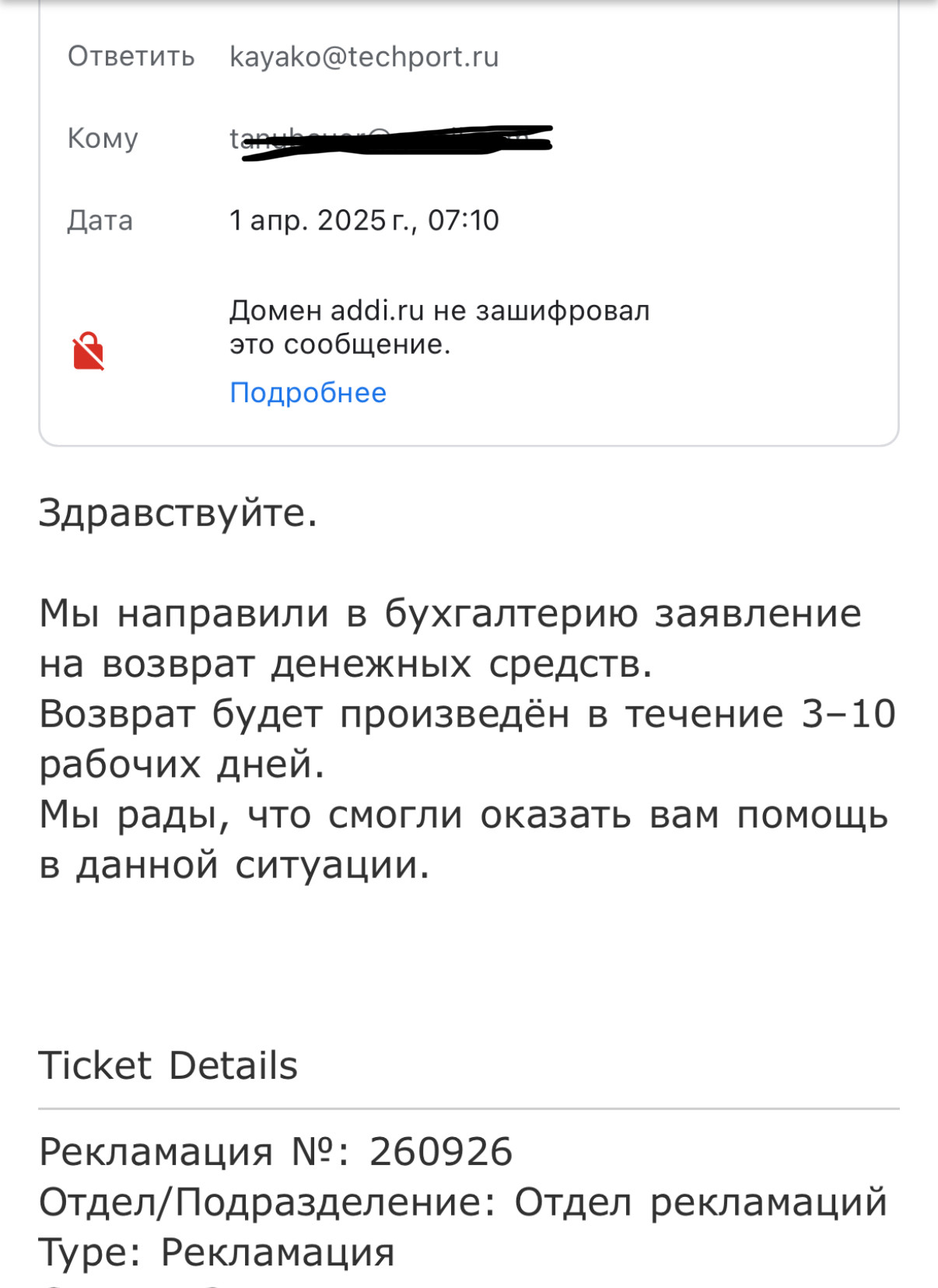This screenshot has height=1288, width=938.
Task: Tap the red no-encryption lock icon
Action: (x=89, y=352)
